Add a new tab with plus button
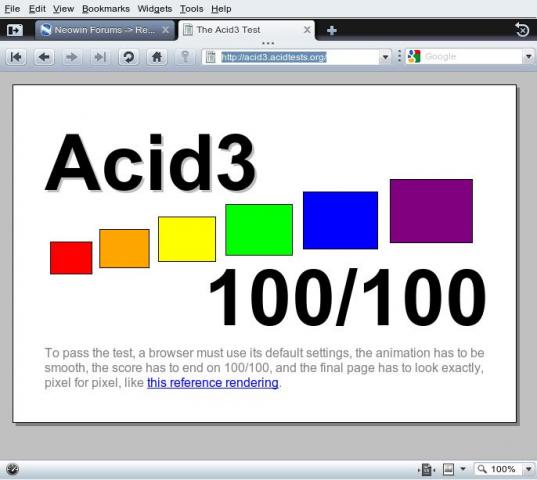Viewport: 537px width, 480px height. tap(332, 30)
